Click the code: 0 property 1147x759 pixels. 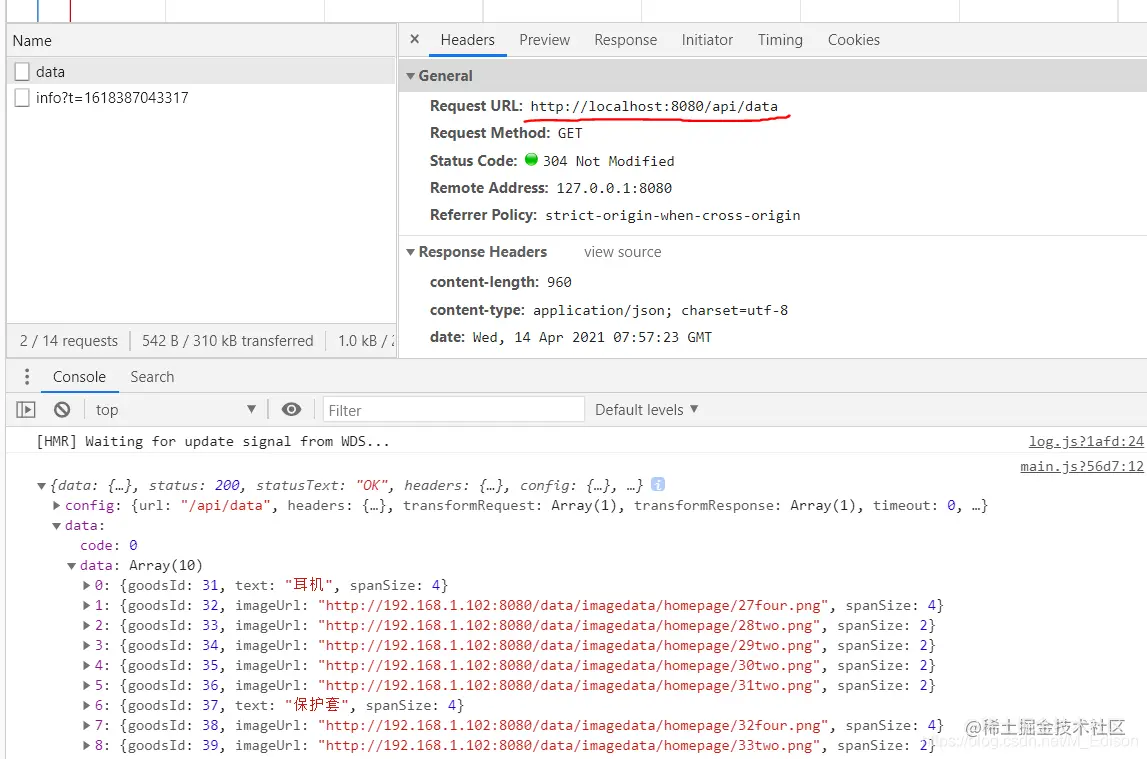[108, 545]
